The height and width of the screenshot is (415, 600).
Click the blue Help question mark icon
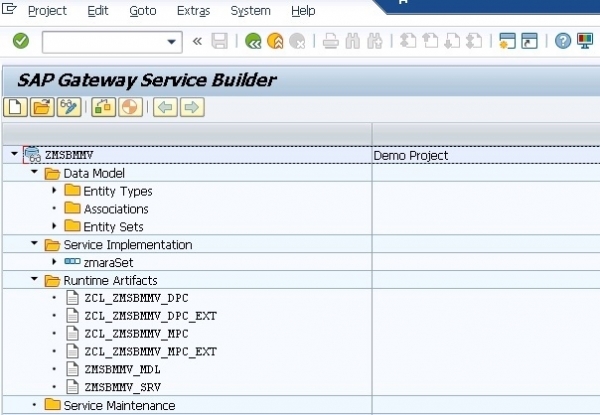tap(563, 41)
